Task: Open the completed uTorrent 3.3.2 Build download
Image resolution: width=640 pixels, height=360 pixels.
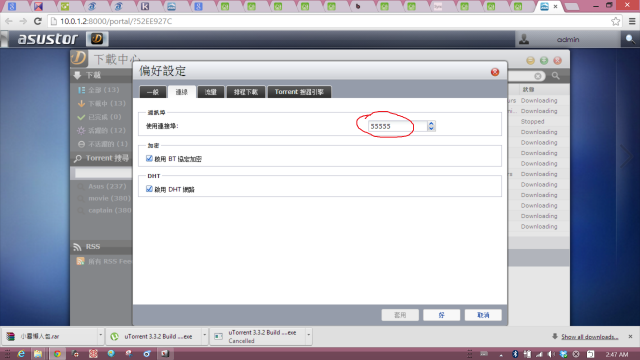Action: pyautogui.click(x=154, y=336)
